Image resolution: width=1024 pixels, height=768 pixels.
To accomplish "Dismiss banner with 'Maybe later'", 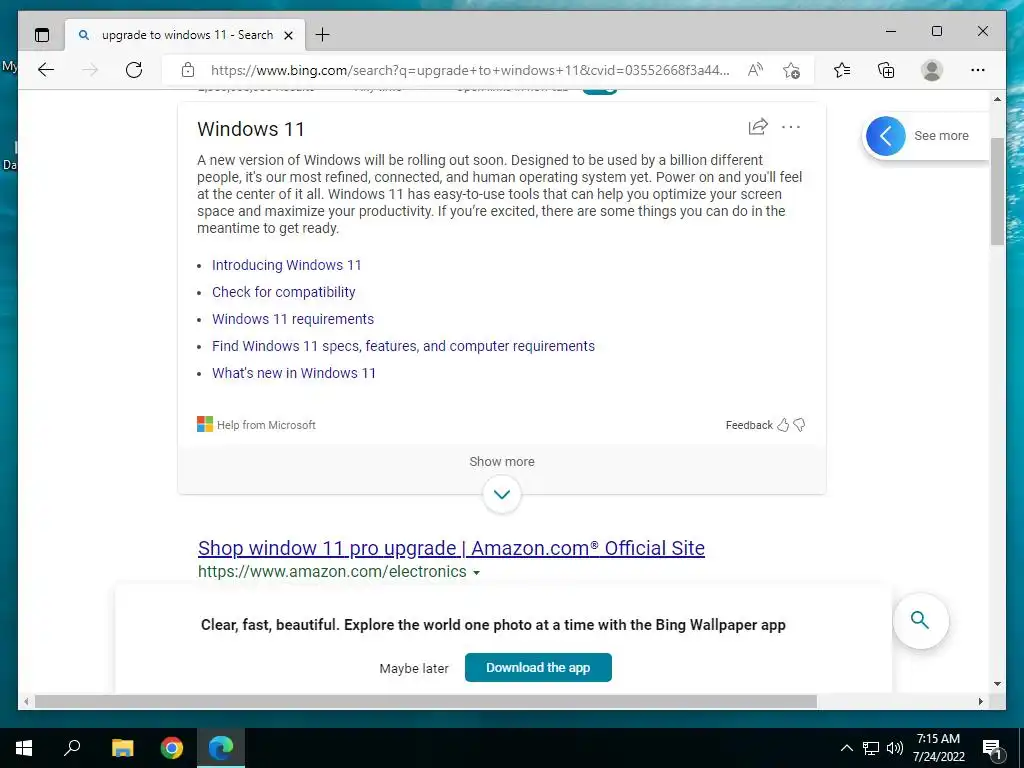I will pos(414,668).
